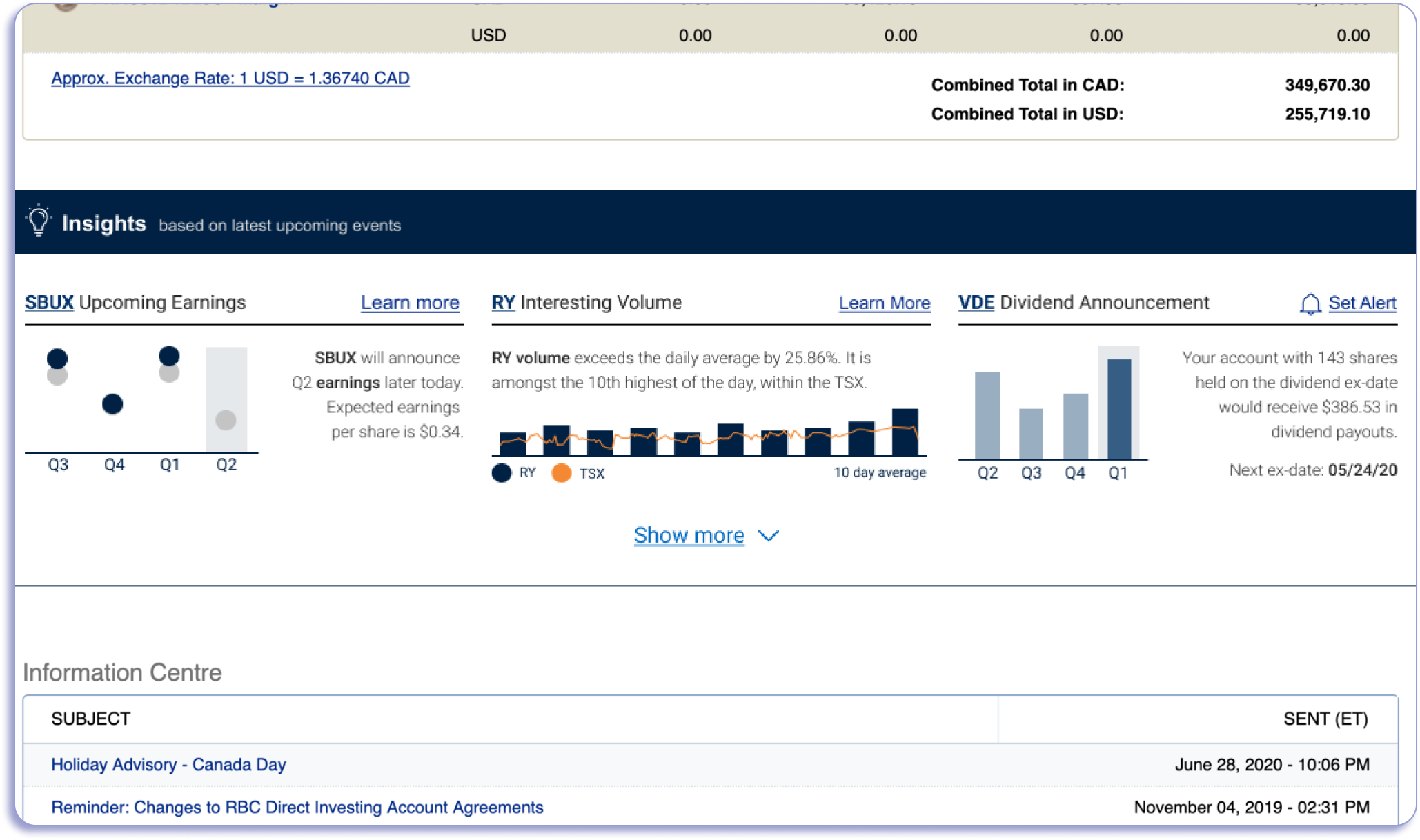1420x840 pixels.
Task: Click the Set Alert bell icon
Action: coord(1310,303)
